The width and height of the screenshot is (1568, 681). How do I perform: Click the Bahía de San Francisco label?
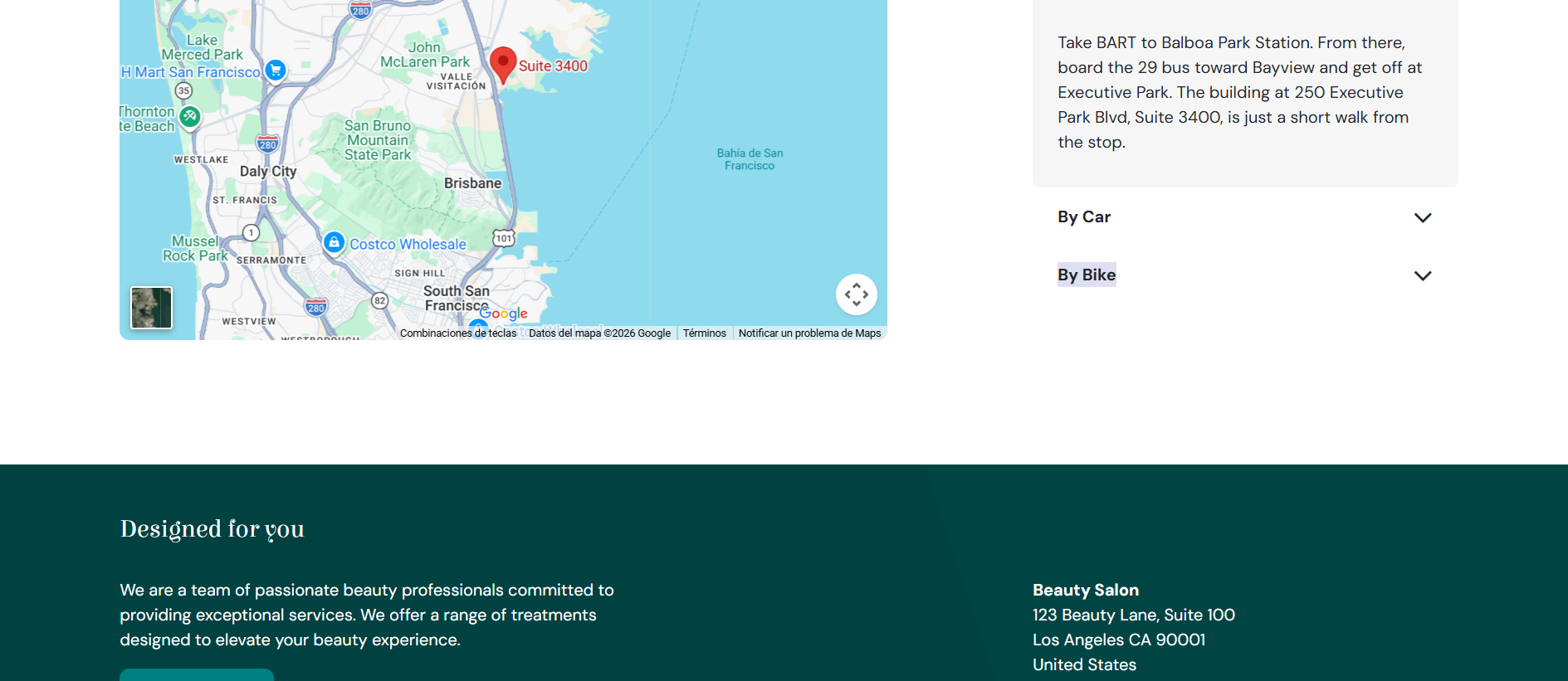point(750,159)
